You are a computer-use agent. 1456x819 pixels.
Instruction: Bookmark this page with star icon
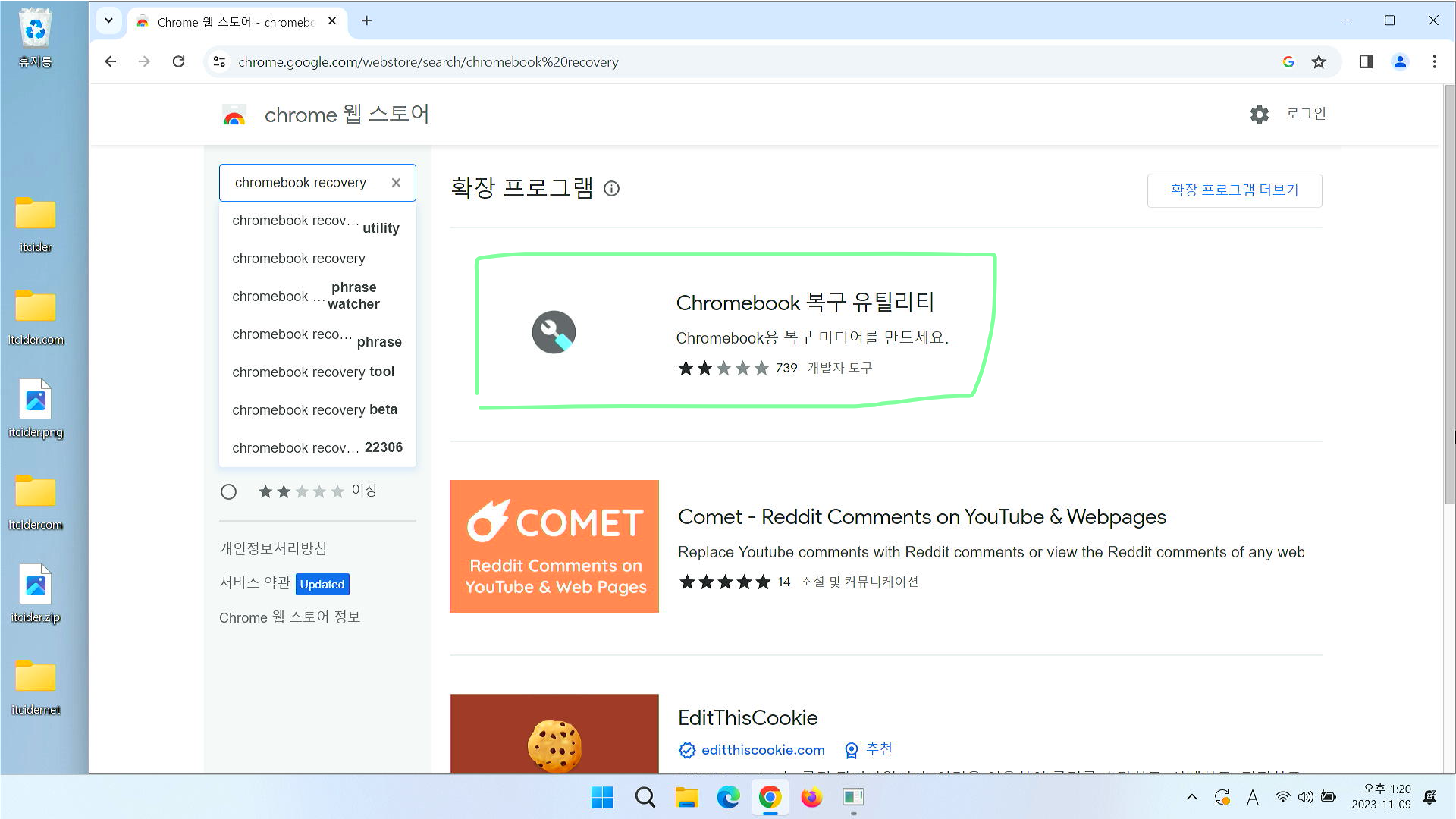(1319, 62)
